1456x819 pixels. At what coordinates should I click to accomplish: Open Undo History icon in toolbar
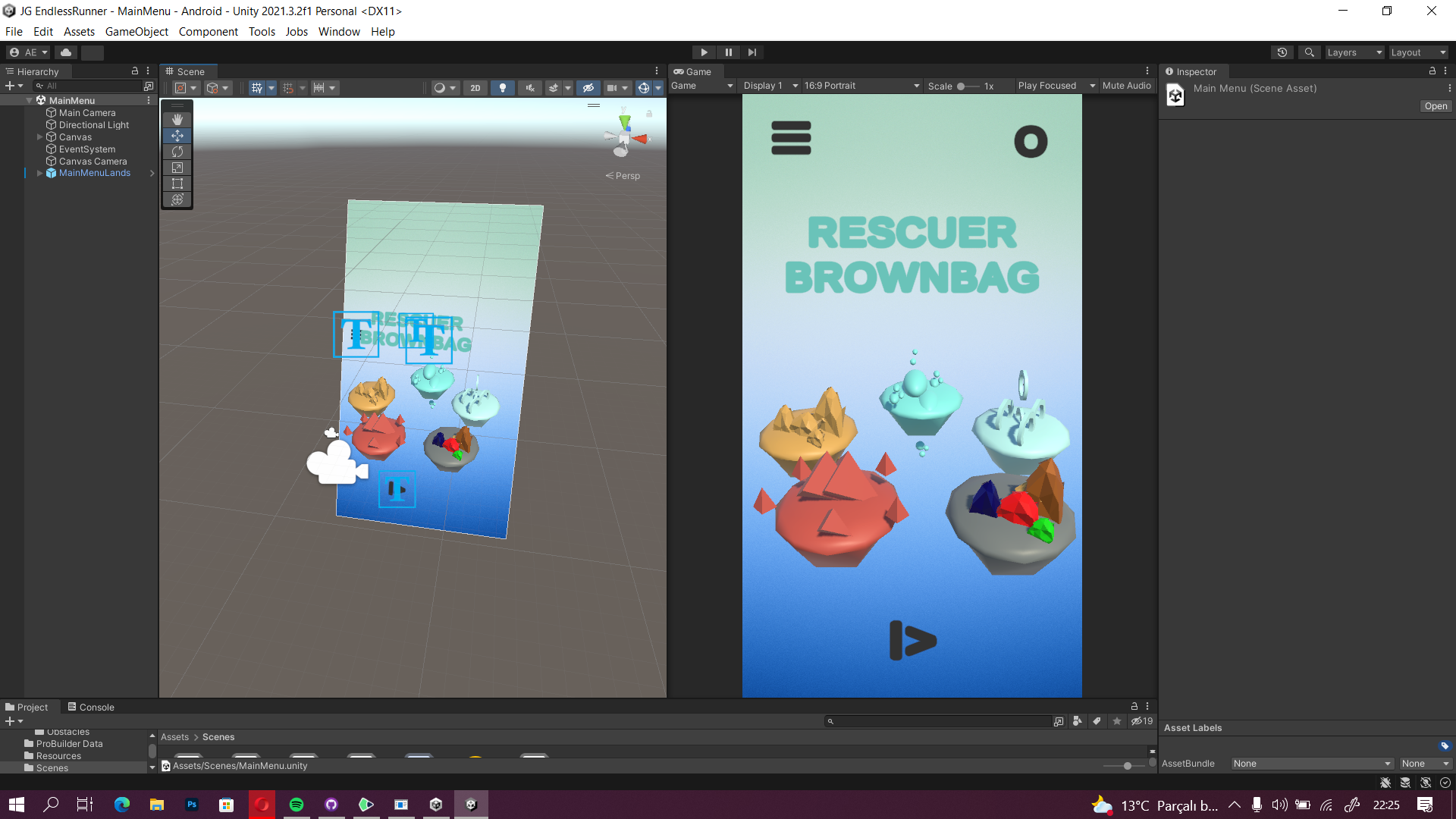(x=1282, y=52)
